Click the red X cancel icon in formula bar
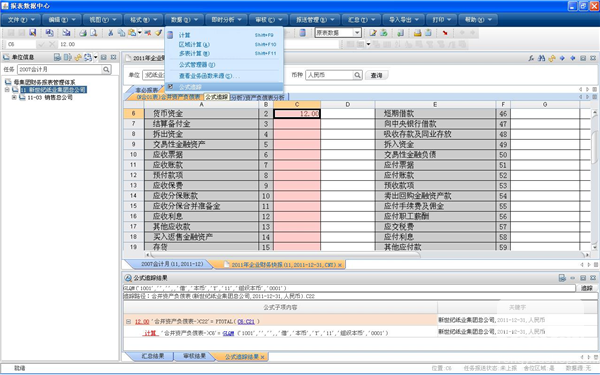The width and height of the screenshot is (600, 375). pyautogui.click(x=52, y=44)
